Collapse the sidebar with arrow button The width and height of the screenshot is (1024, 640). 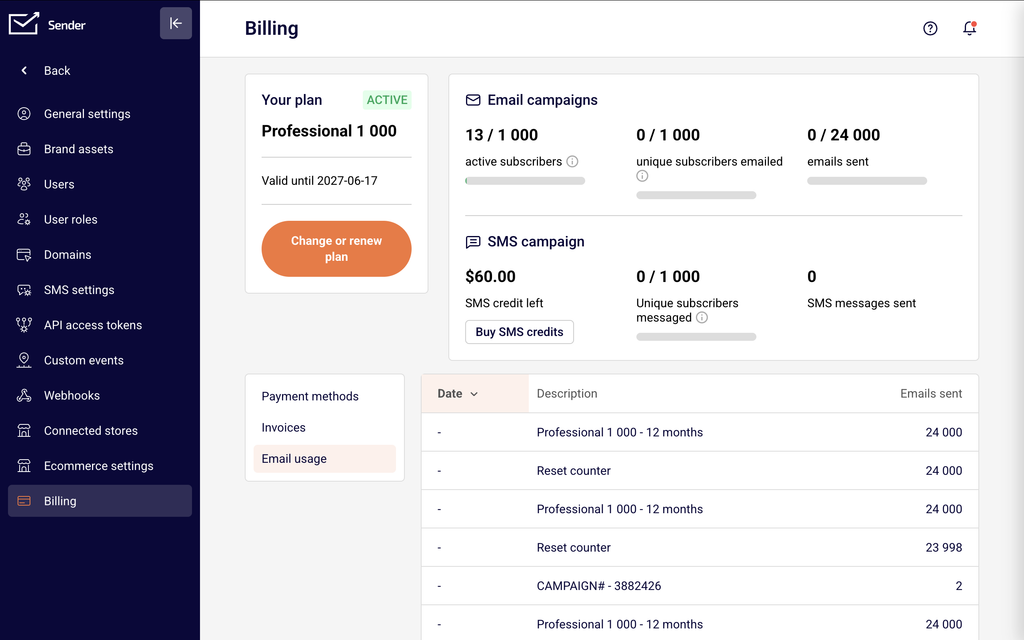[176, 24]
